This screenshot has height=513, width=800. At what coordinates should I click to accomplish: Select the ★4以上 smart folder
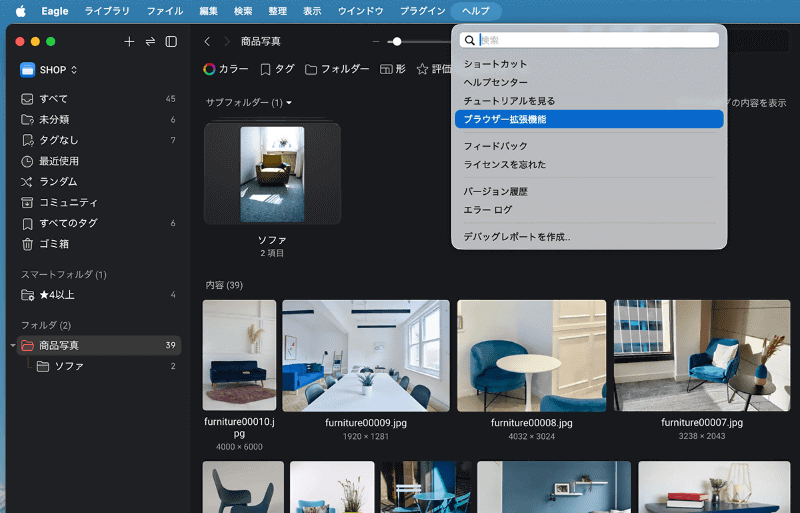[x=98, y=295]
